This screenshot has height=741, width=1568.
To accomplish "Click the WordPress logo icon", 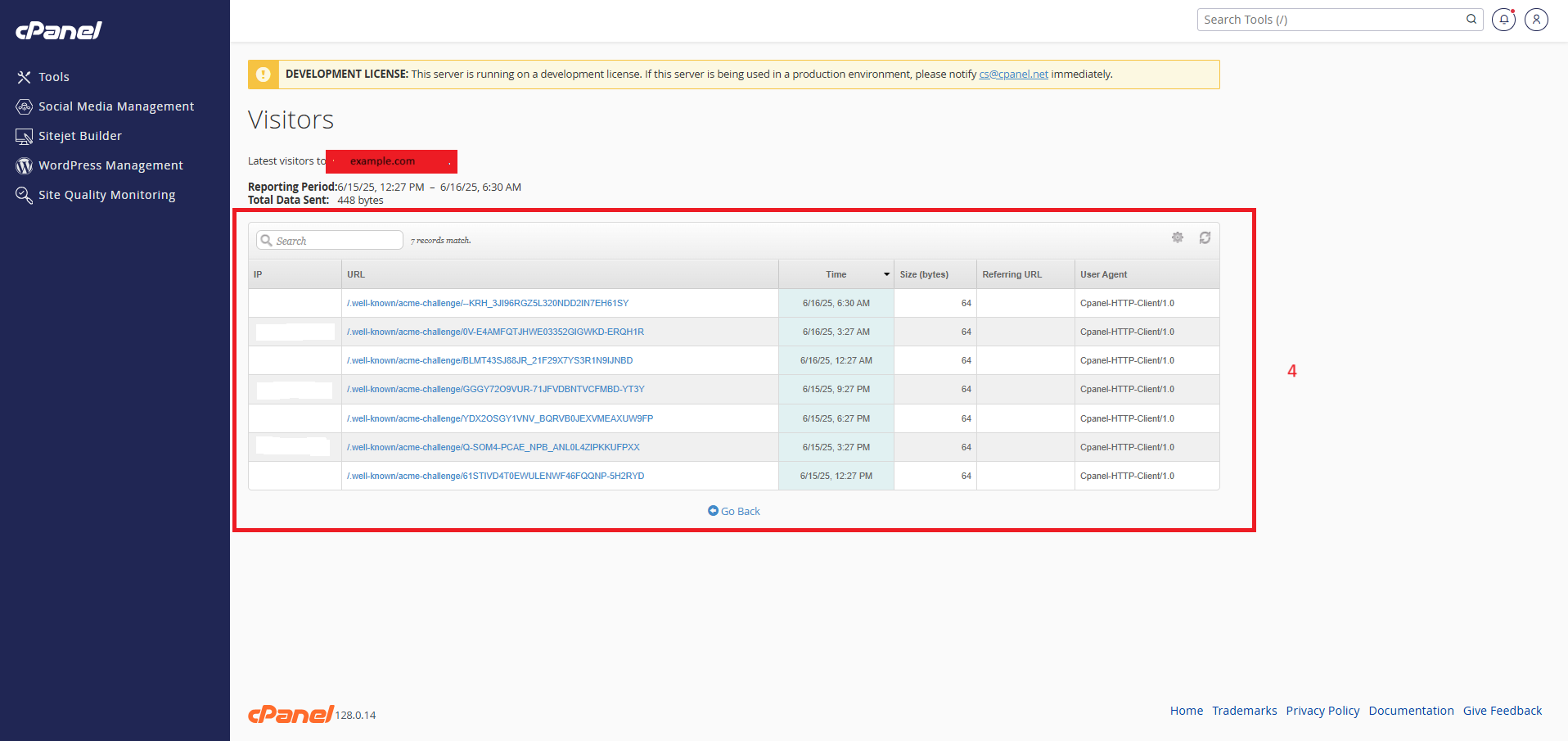I will pyautogui.click(x=24, y=165).
